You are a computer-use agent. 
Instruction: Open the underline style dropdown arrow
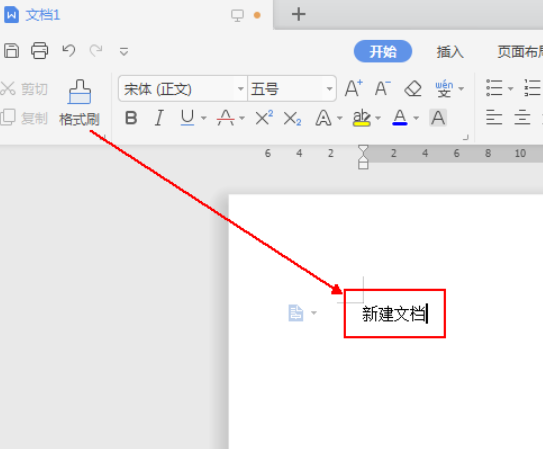point(204,118)
